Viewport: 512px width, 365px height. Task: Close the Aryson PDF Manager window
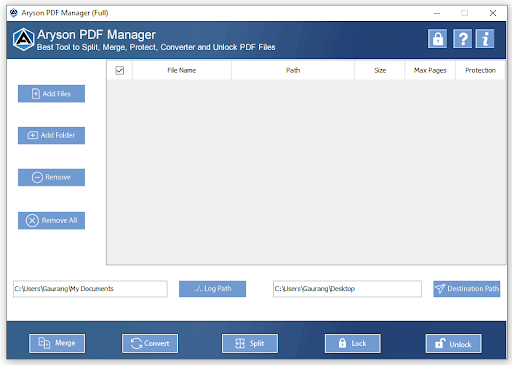click(x=493, y=13)
